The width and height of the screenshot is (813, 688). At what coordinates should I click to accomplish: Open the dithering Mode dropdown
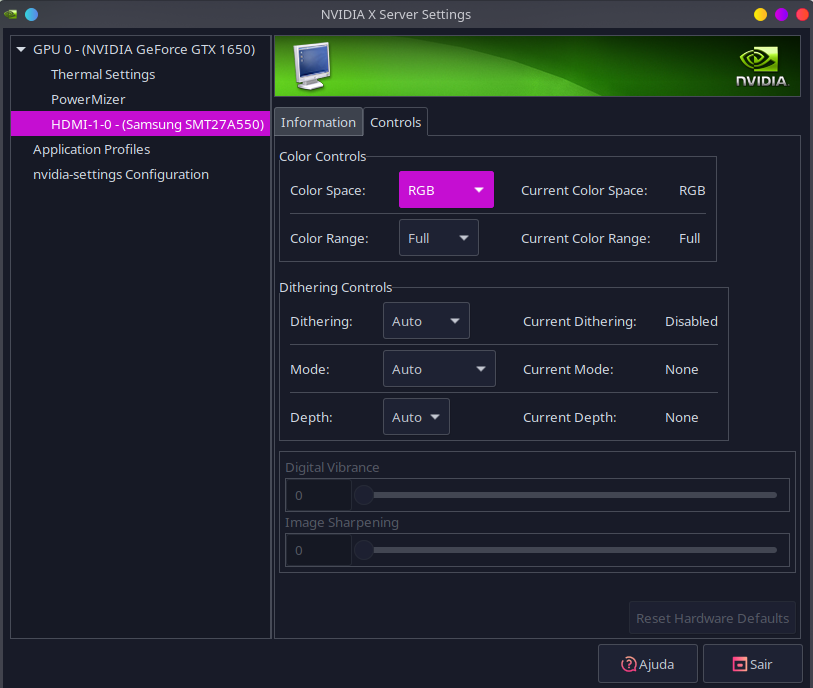pyautogui.click(x=439, y=369)
